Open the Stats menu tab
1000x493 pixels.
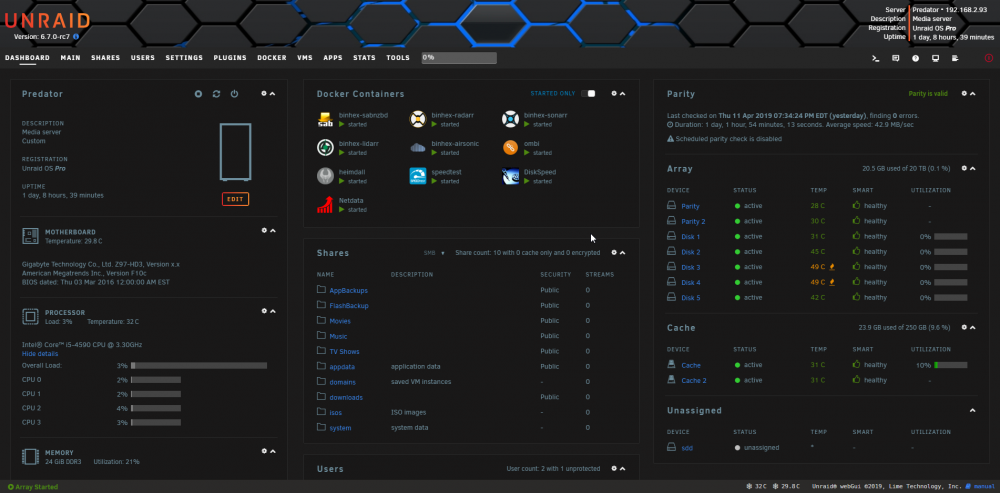[x=364, y=57]
